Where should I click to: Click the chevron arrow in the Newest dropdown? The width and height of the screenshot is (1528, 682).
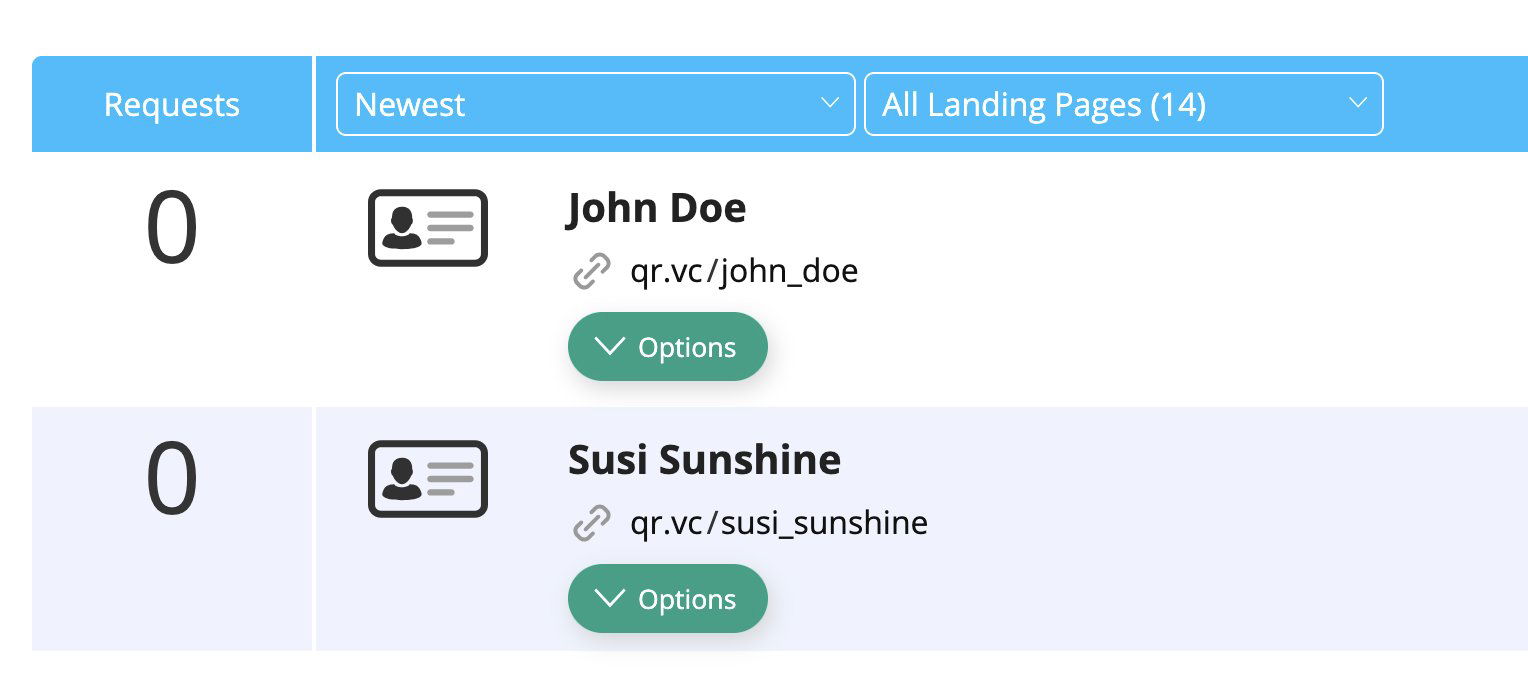(x=828, y=103)
